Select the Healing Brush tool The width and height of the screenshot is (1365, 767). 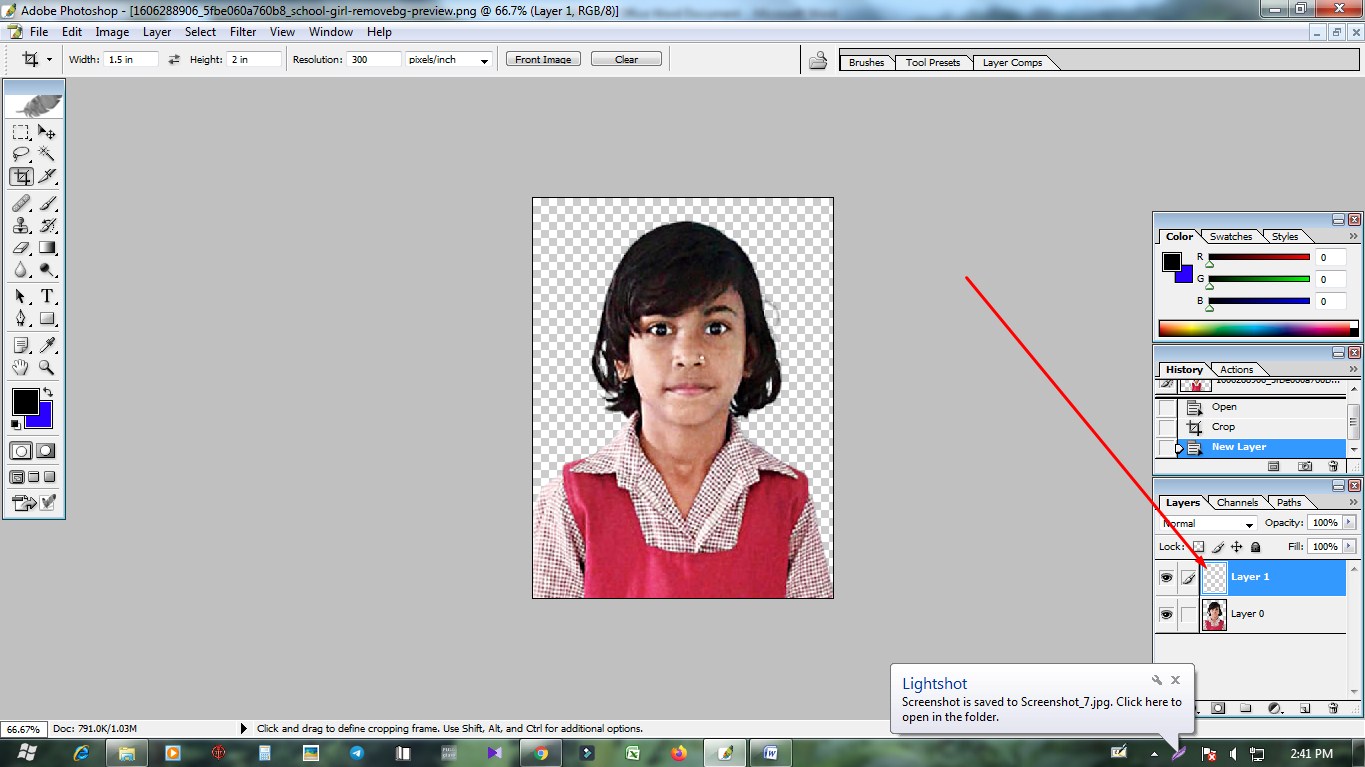[x=20, y=203]
